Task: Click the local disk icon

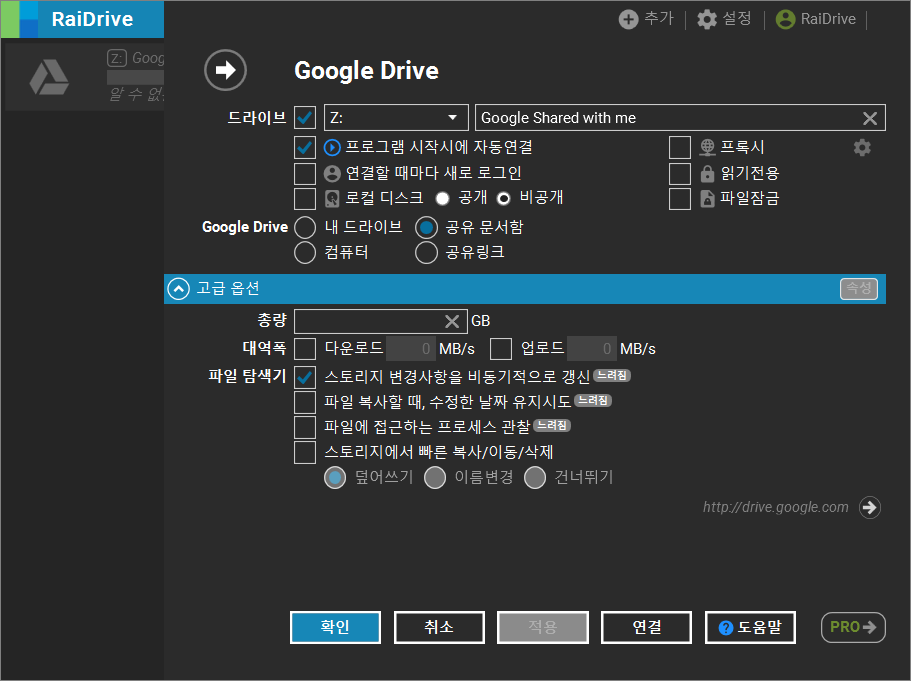Action: tap(332, 199)
